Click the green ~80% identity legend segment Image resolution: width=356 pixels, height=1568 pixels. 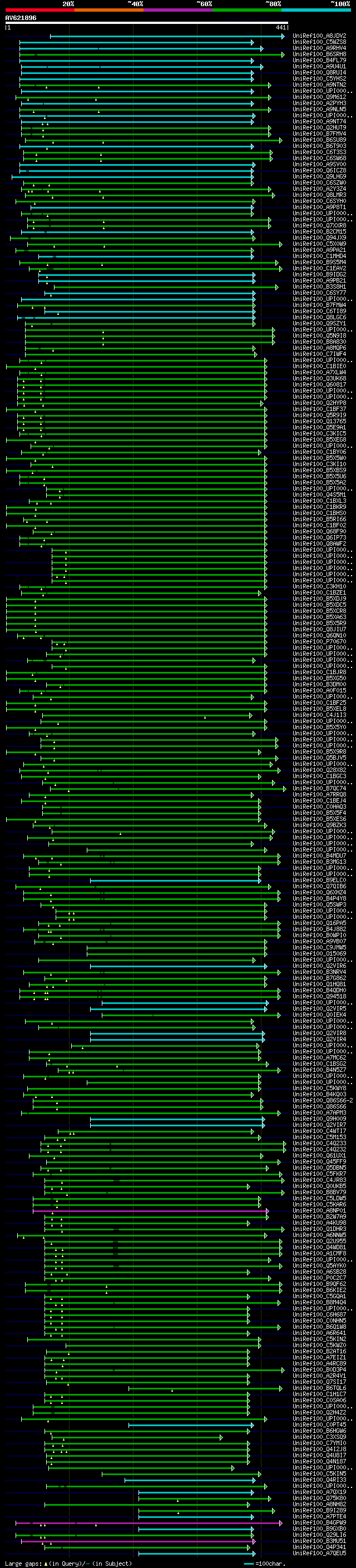pyautogui.click(x=247, y=10)
